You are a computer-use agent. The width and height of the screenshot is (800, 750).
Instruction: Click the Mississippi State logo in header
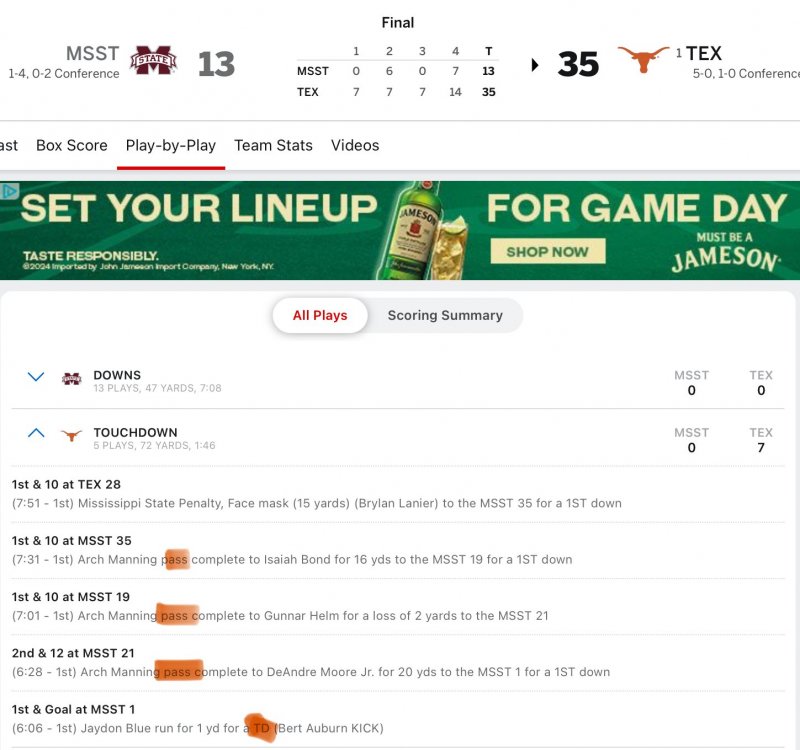[x=154, y=61]
